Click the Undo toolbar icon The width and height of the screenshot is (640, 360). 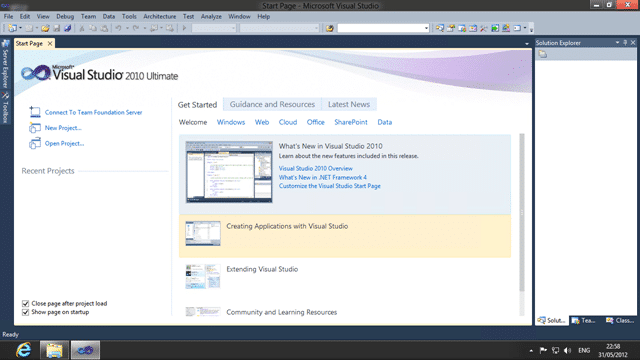coord(118,28)
